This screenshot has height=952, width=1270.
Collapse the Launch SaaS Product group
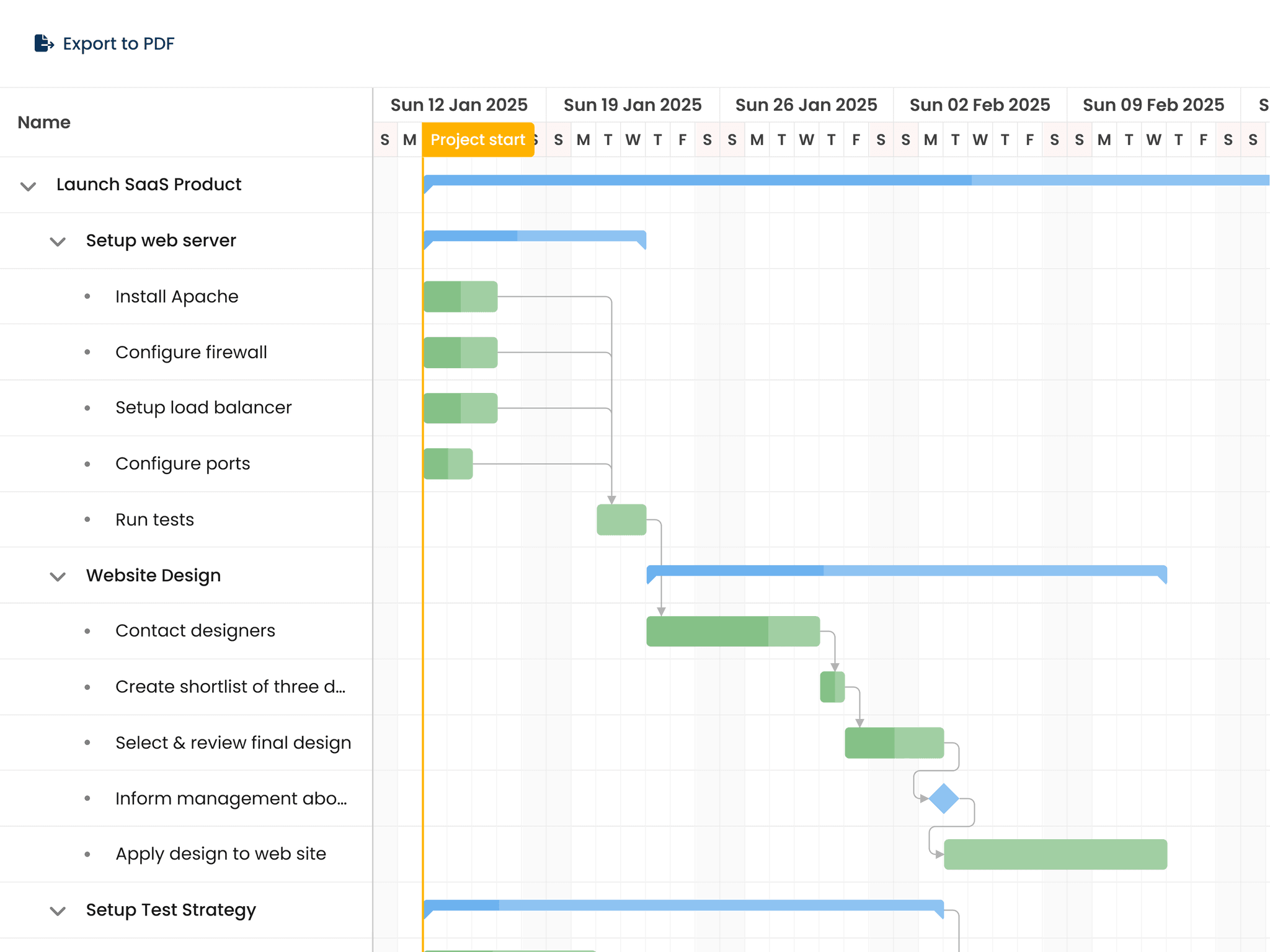click(27, 185)
